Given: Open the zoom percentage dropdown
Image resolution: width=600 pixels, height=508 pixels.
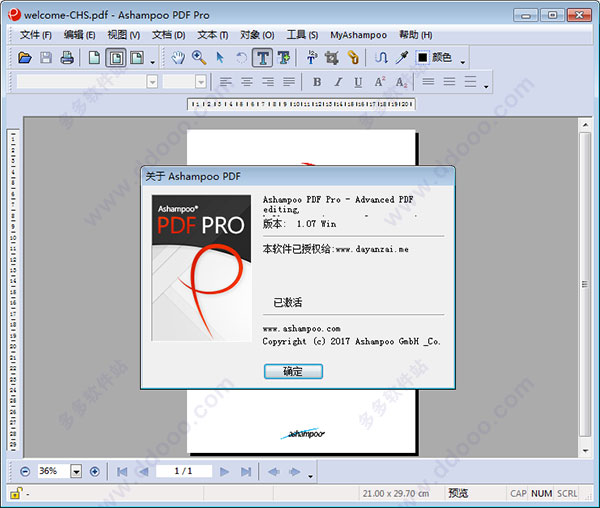Looking at the screenshot, I should [x=76, y=472].
